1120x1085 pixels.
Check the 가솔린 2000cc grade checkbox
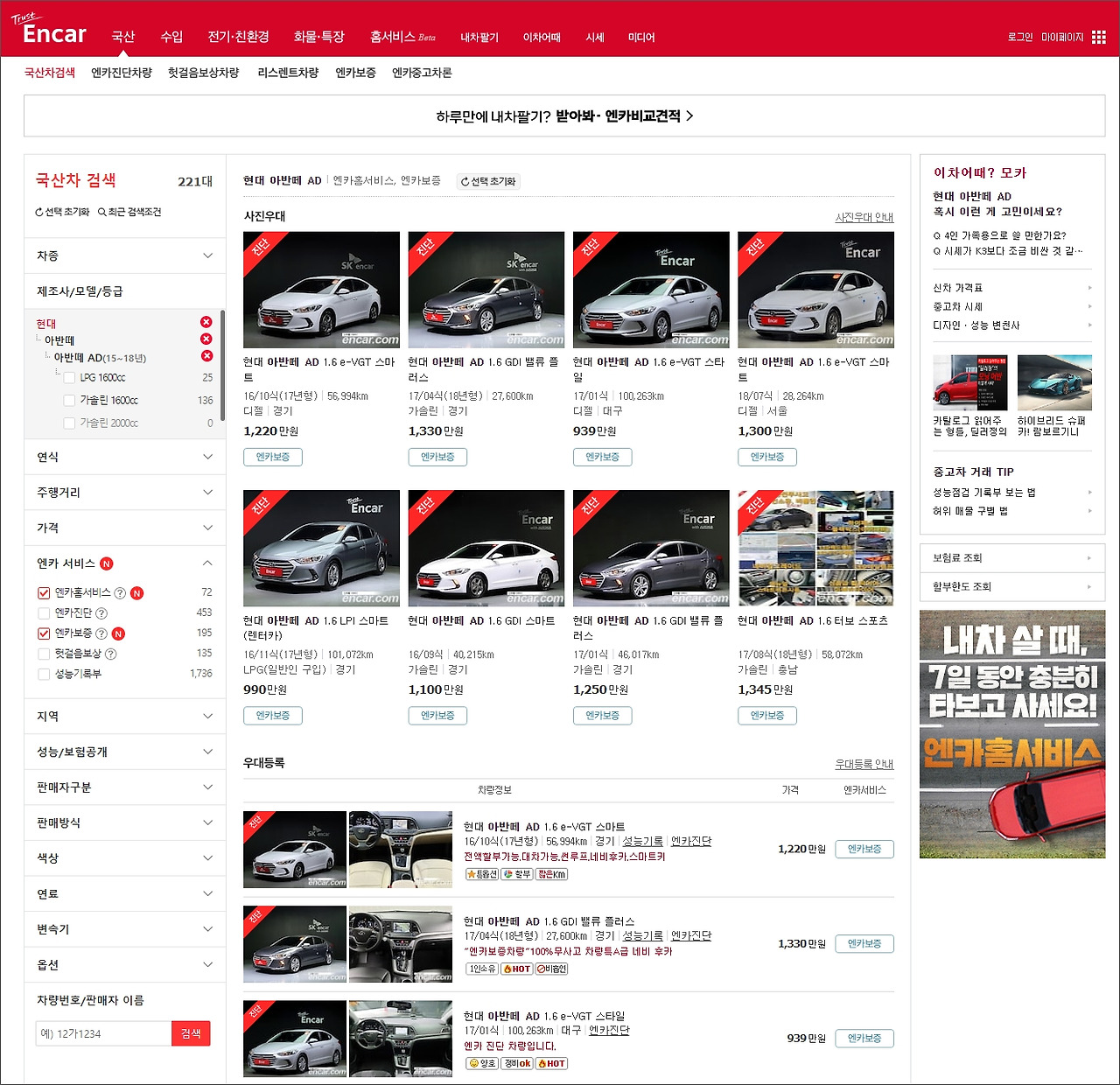(x=69, y=423)
